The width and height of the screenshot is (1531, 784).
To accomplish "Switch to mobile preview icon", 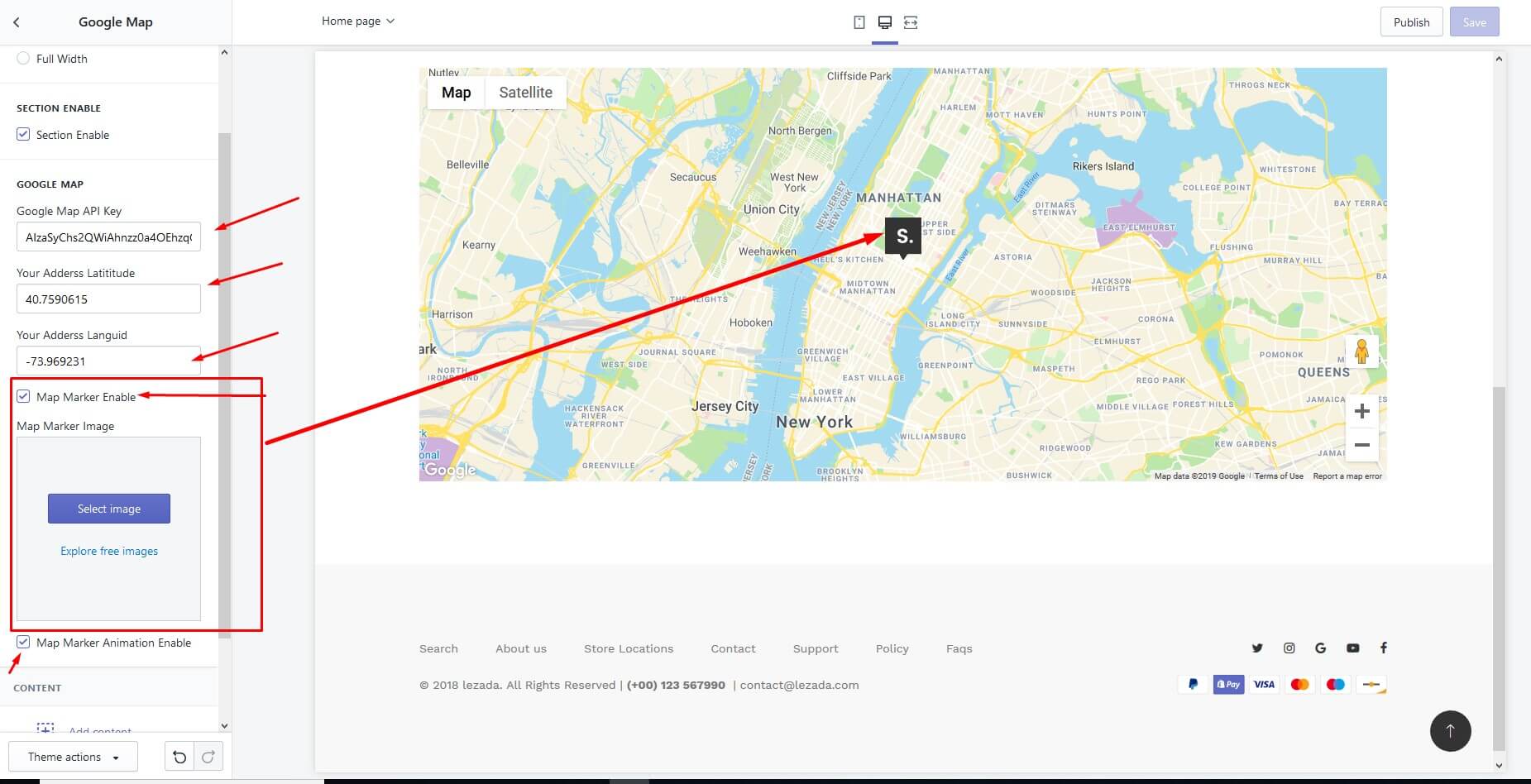I will point(859,22).
